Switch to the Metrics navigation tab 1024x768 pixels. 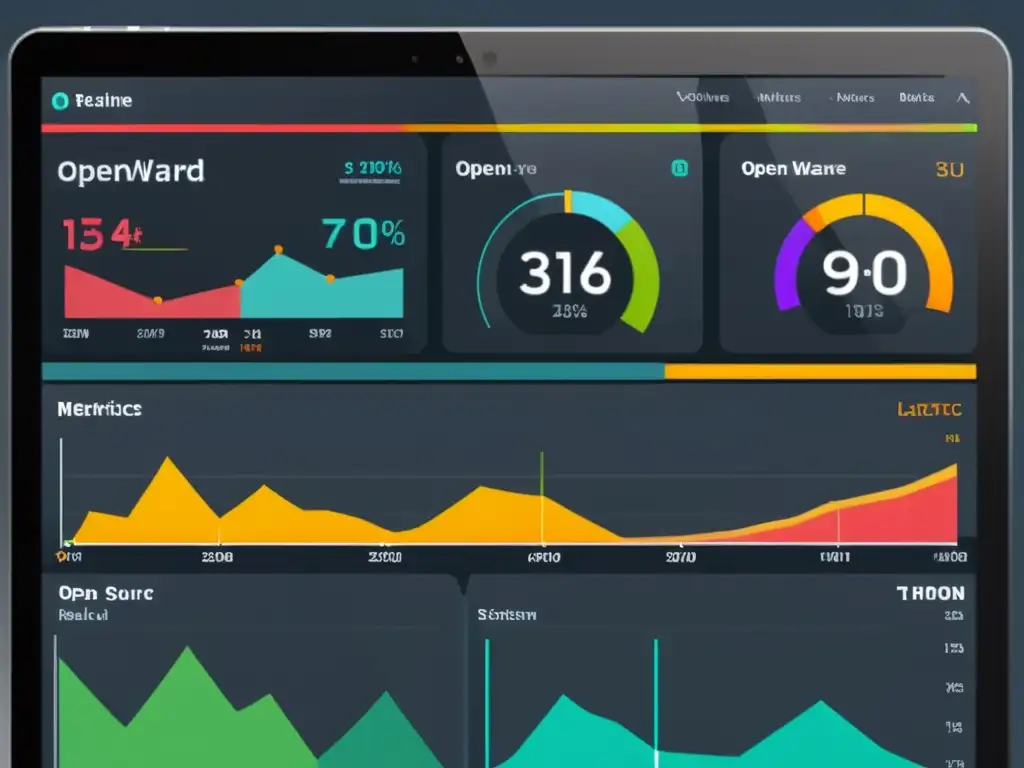tap(777, 98)
